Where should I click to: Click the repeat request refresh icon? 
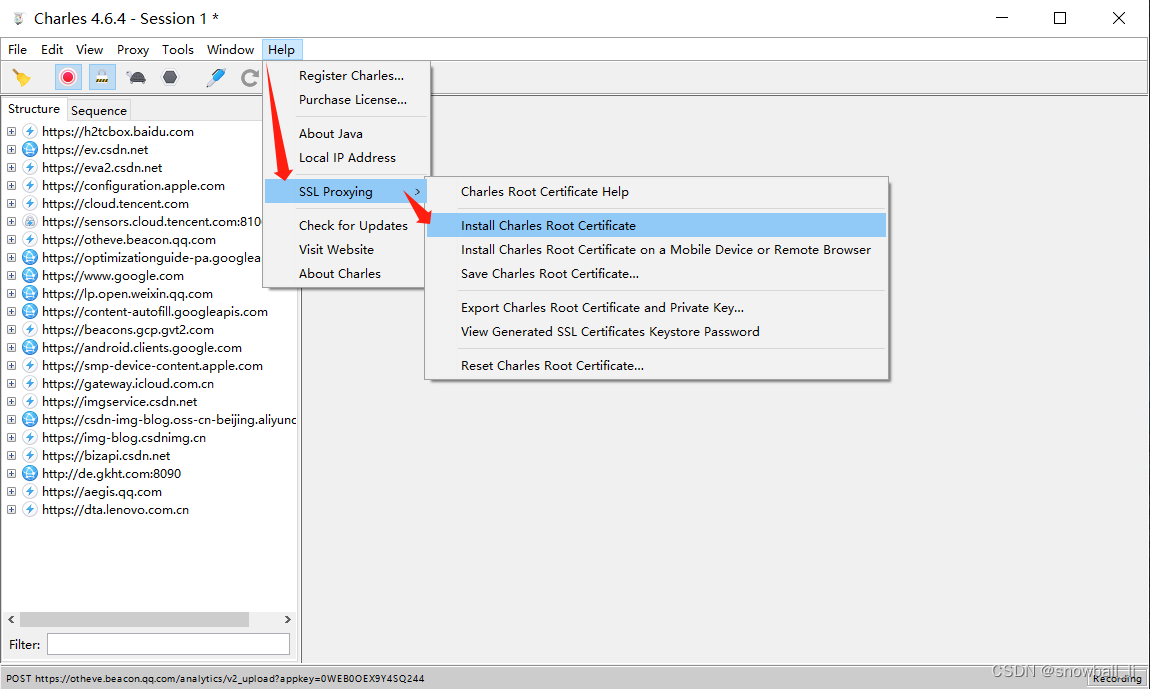[x=250, y=77]
